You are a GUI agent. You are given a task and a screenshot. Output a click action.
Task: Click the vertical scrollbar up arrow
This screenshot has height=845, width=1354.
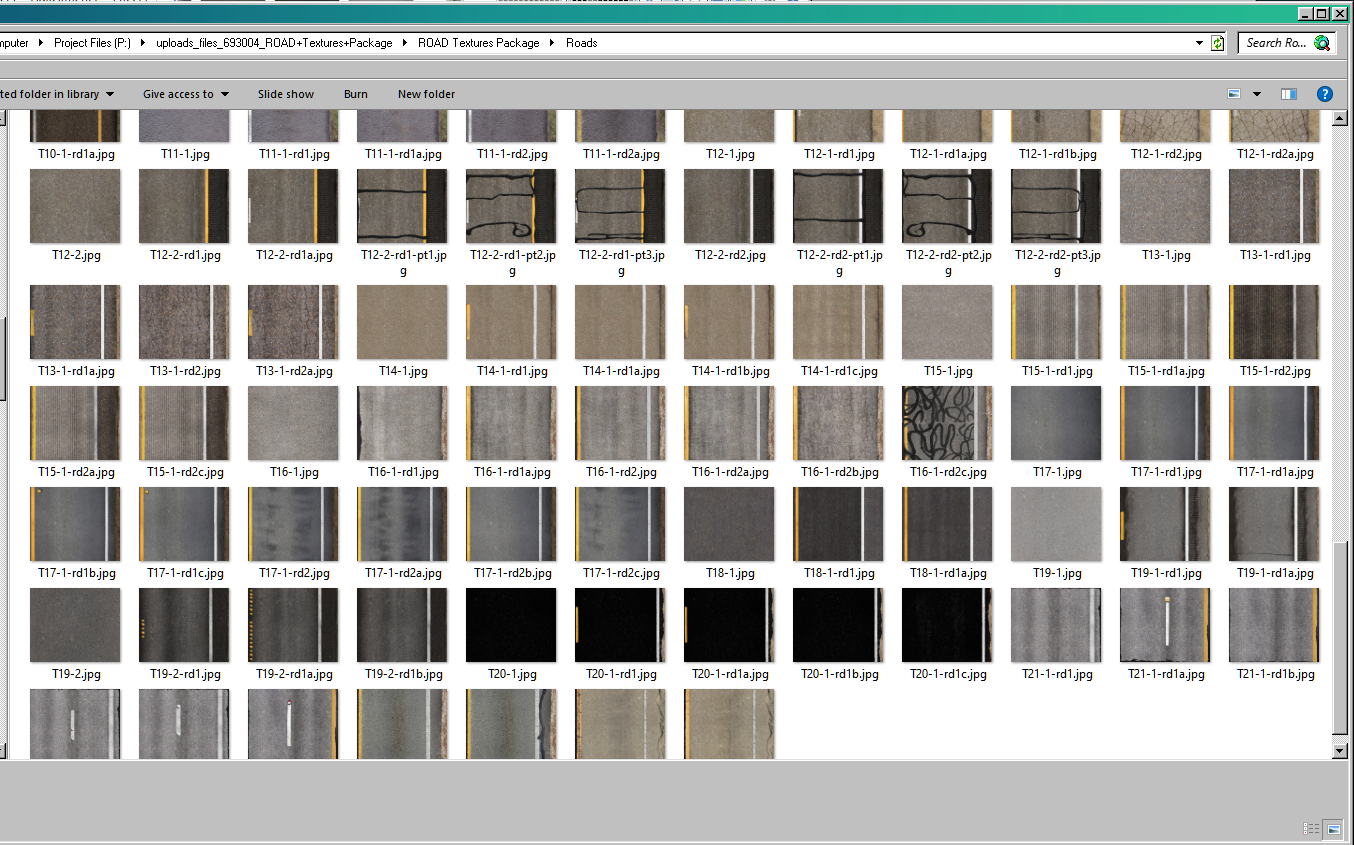(1341, 118)
